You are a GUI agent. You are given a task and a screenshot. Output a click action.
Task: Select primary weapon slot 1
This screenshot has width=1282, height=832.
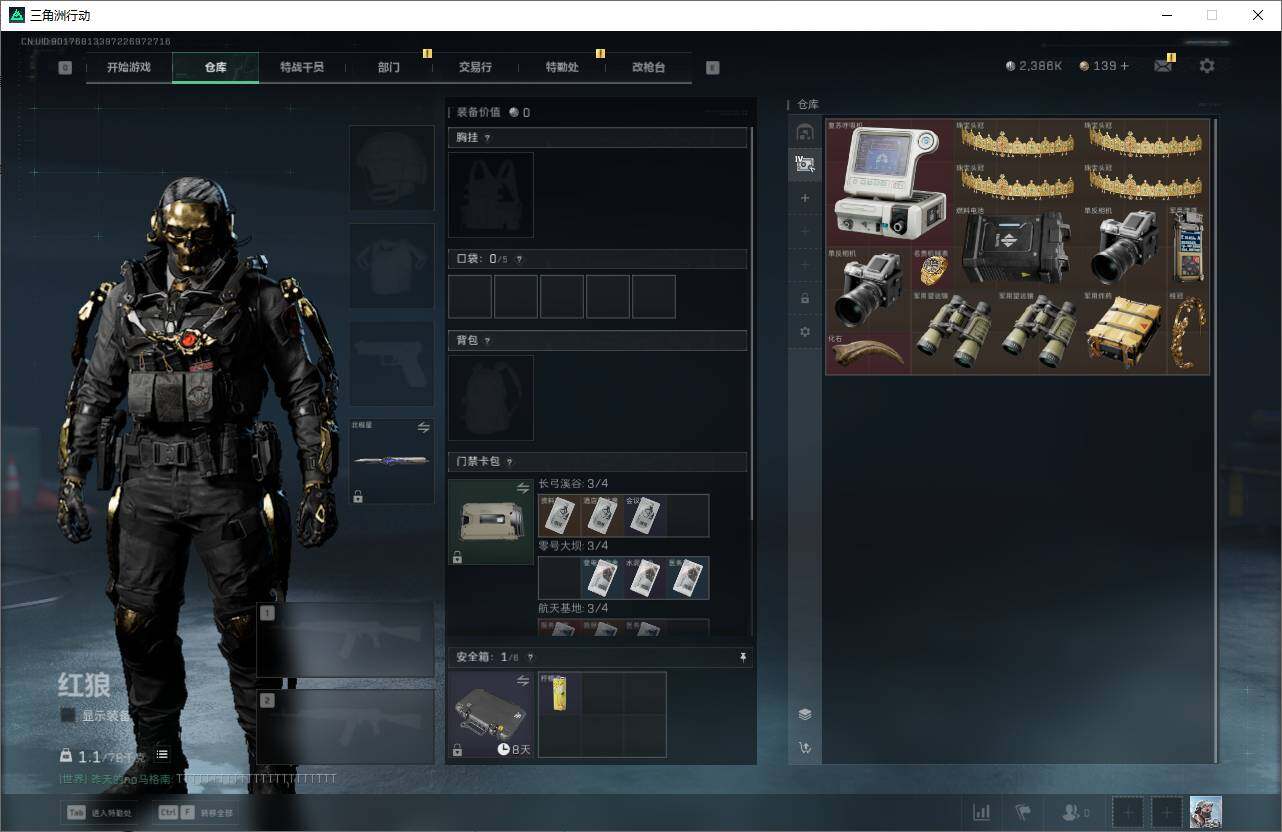point(346,640)
